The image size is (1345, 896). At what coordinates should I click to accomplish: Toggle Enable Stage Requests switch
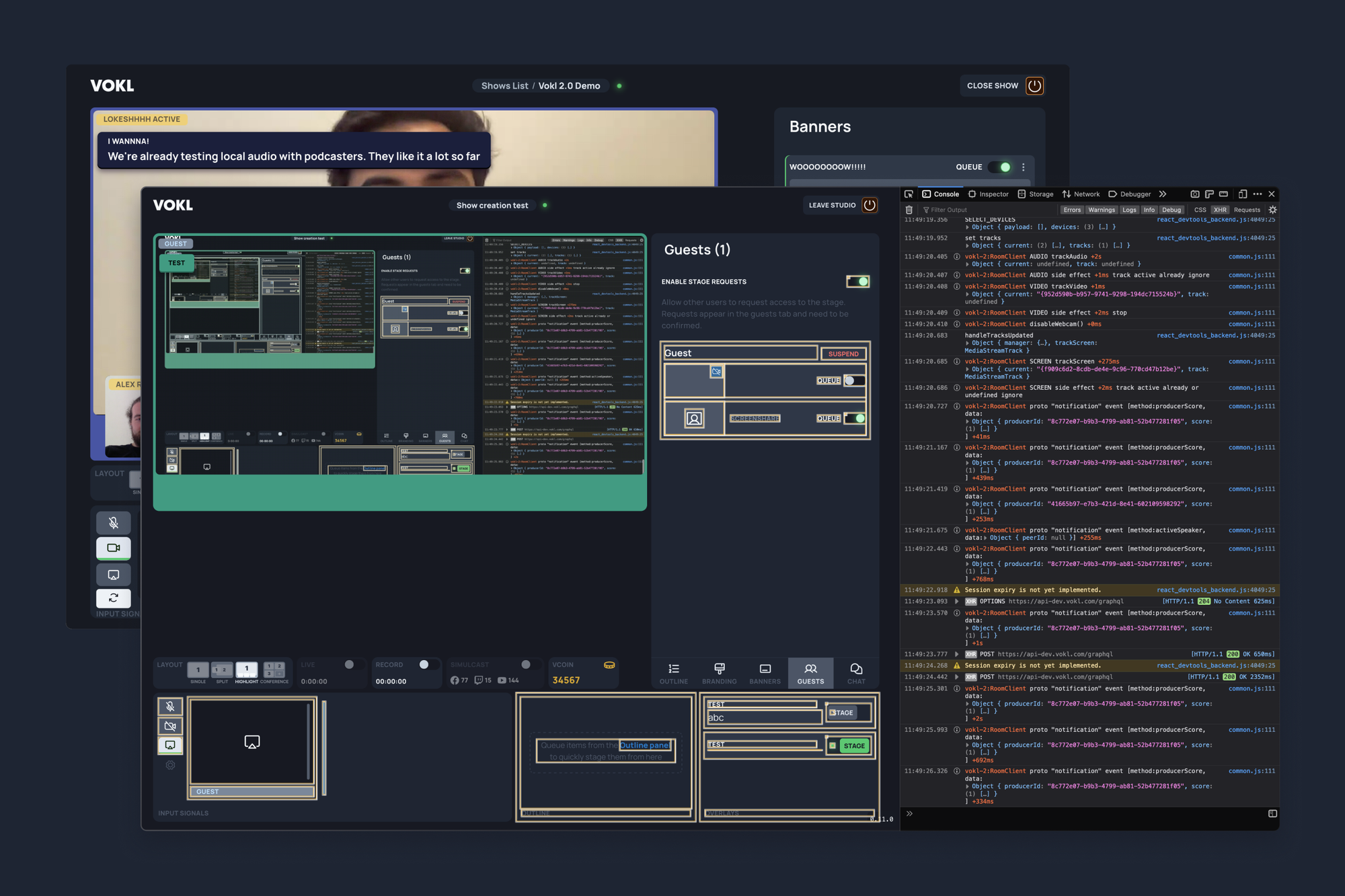tap(858, 282)
